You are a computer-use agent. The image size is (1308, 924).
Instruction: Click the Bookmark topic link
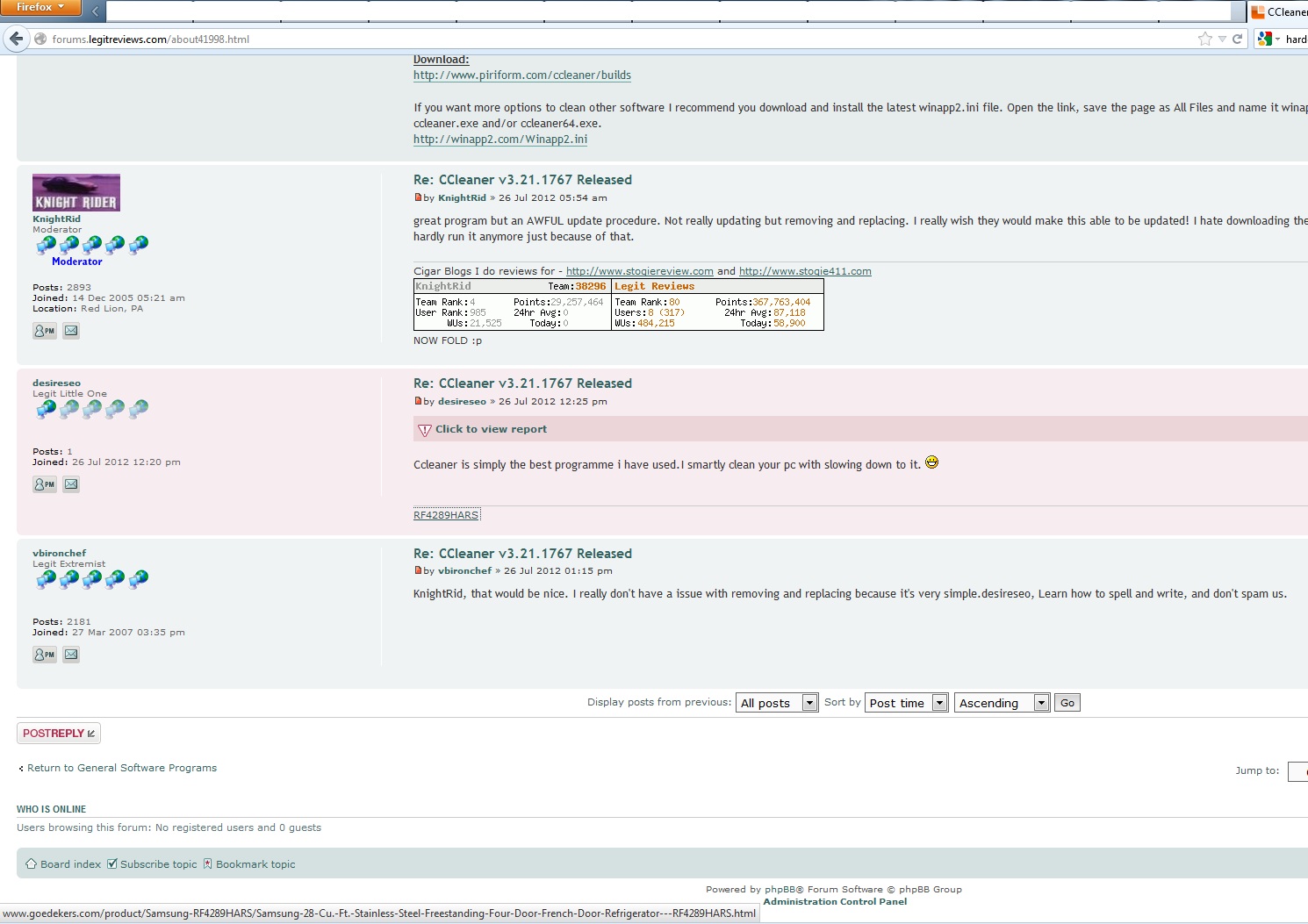pos(255,864)
